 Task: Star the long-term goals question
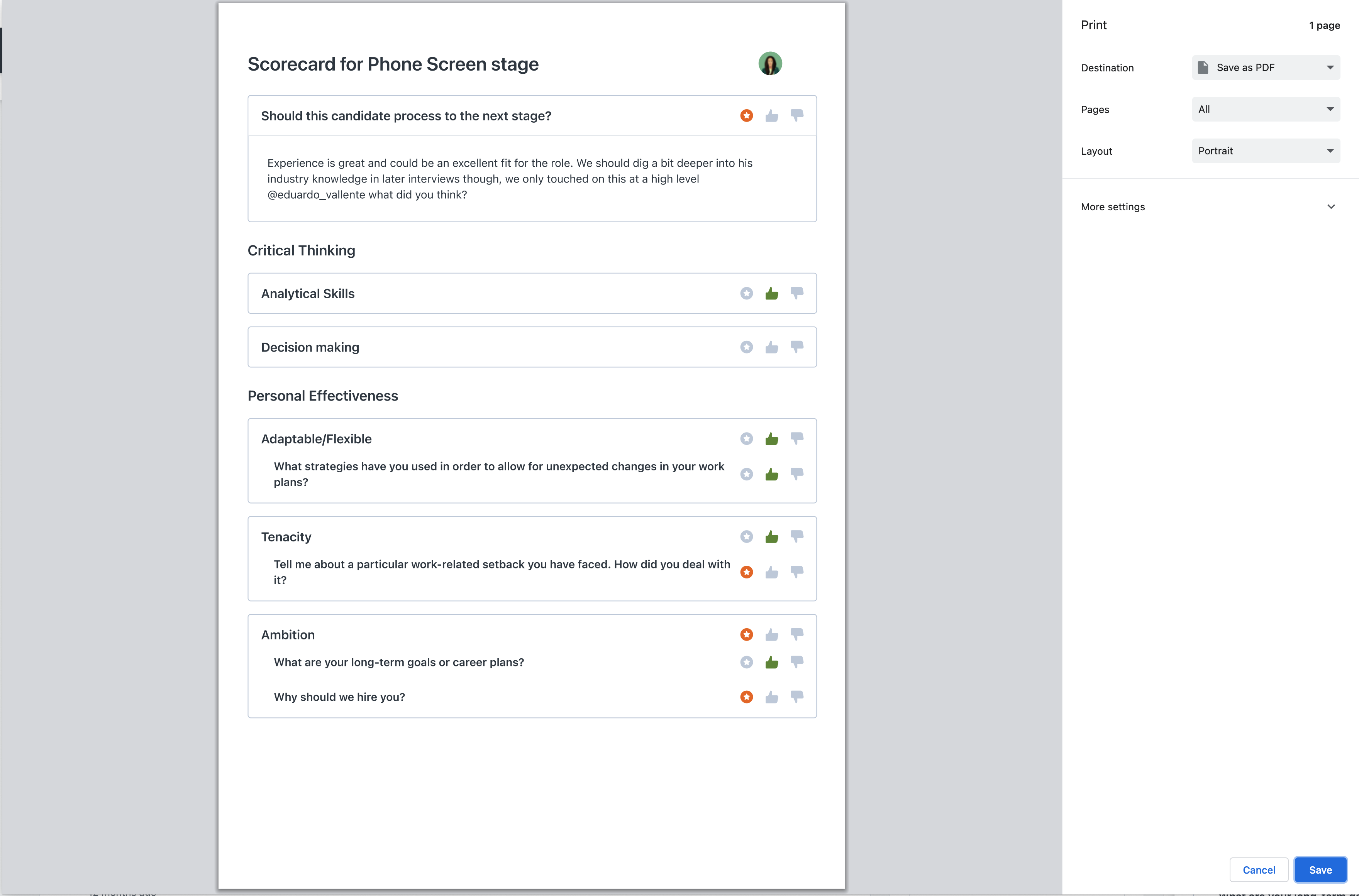(746, 662)
